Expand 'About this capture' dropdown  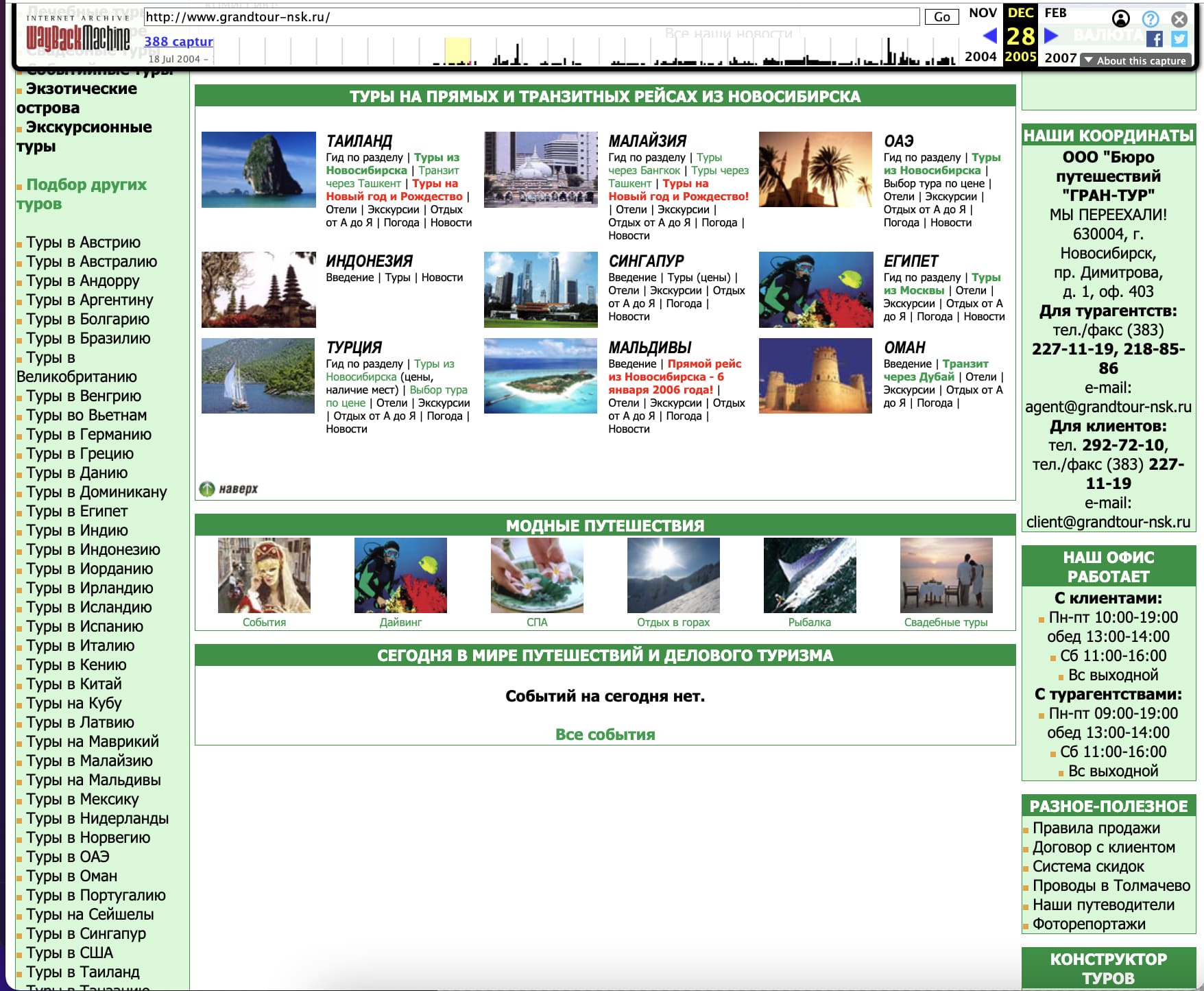click(x=1135, y=60)
